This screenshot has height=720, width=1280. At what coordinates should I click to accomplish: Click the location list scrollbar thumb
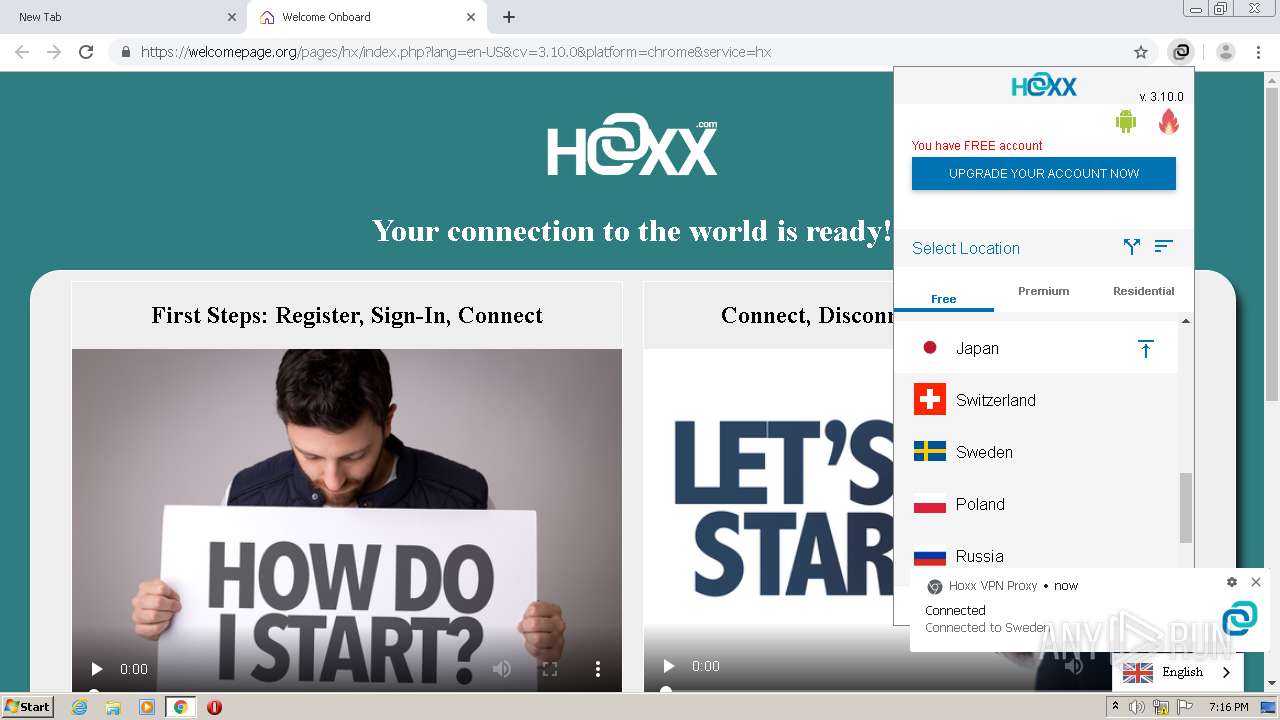pyautogui.click(x=1186, y=508)
